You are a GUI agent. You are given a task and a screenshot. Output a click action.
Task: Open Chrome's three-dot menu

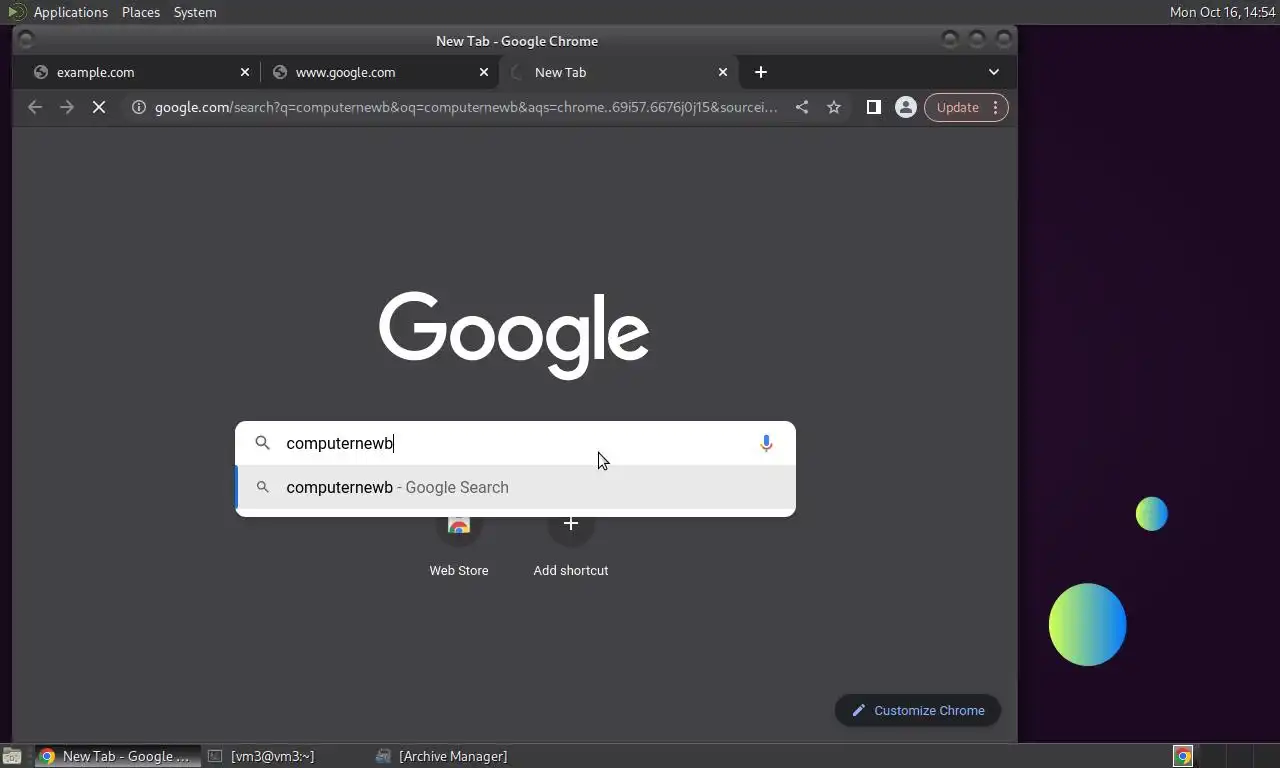click(995, 107)
